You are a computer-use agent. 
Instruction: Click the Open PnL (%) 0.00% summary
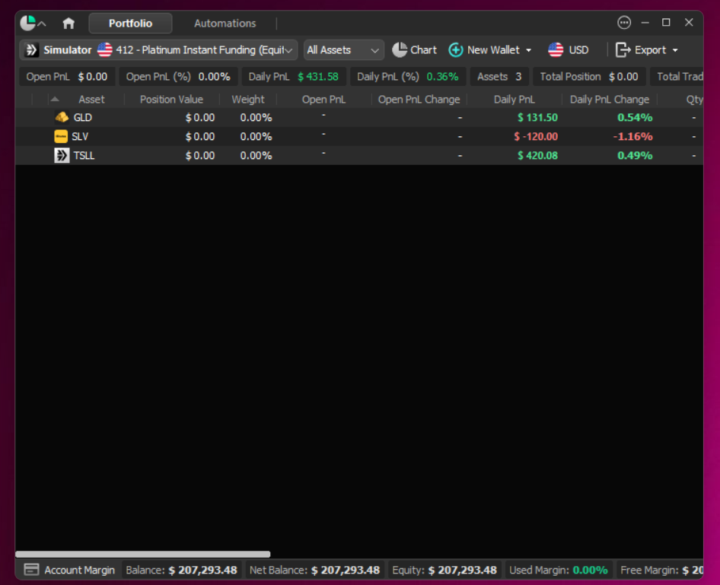tap(178, 77)
